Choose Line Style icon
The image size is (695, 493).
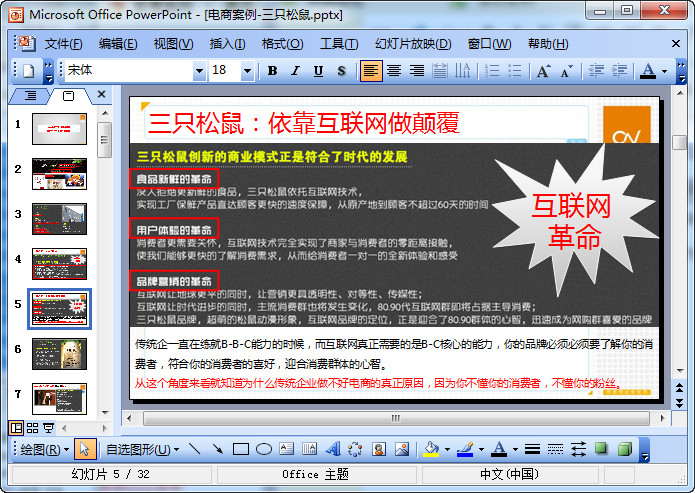coord(532,449)
